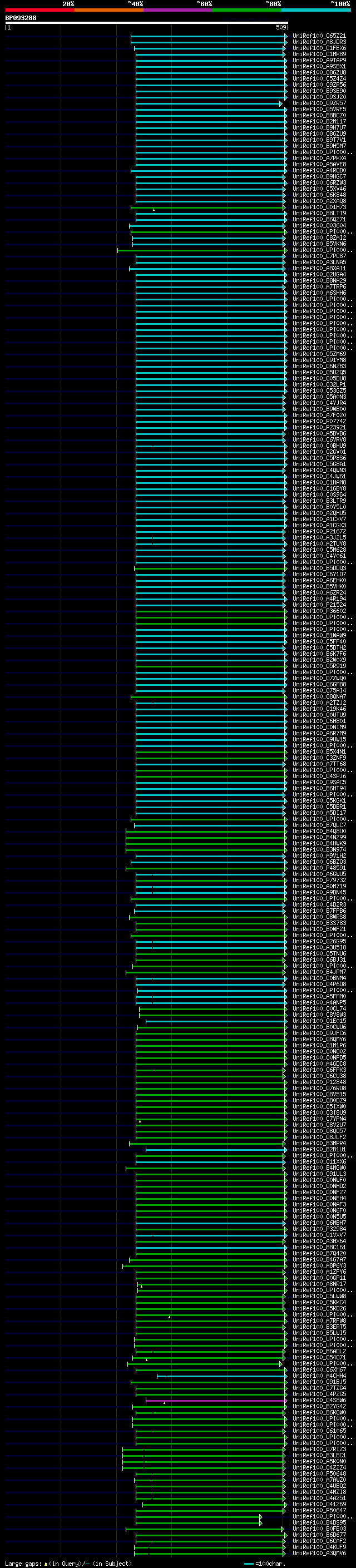Screen dimensions: 356x1568
Task: Select hit label UniRef100_B6ADL2
Action: pyautogui.click(x=319, y=1351)
